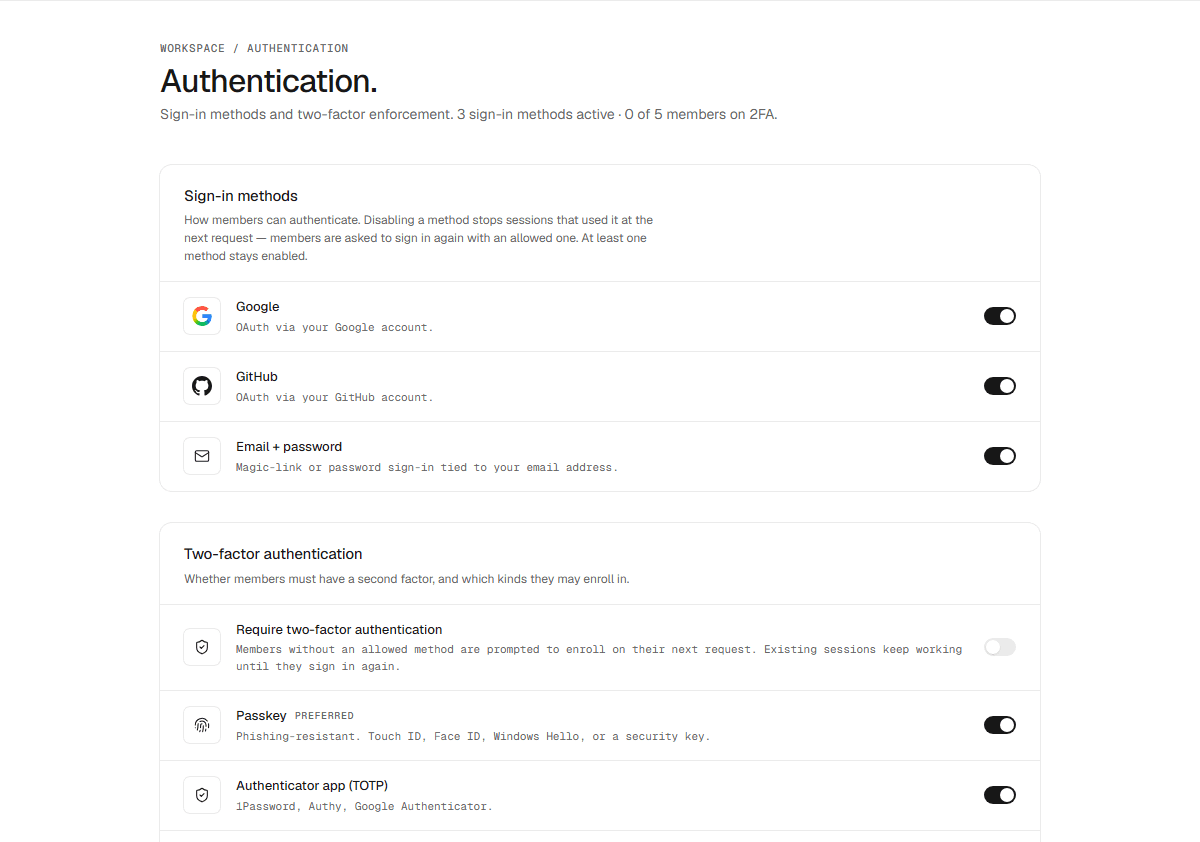1200x842 pixels.
Task: Click "Whether members must have a second factor" text
Action: point(407,579)
